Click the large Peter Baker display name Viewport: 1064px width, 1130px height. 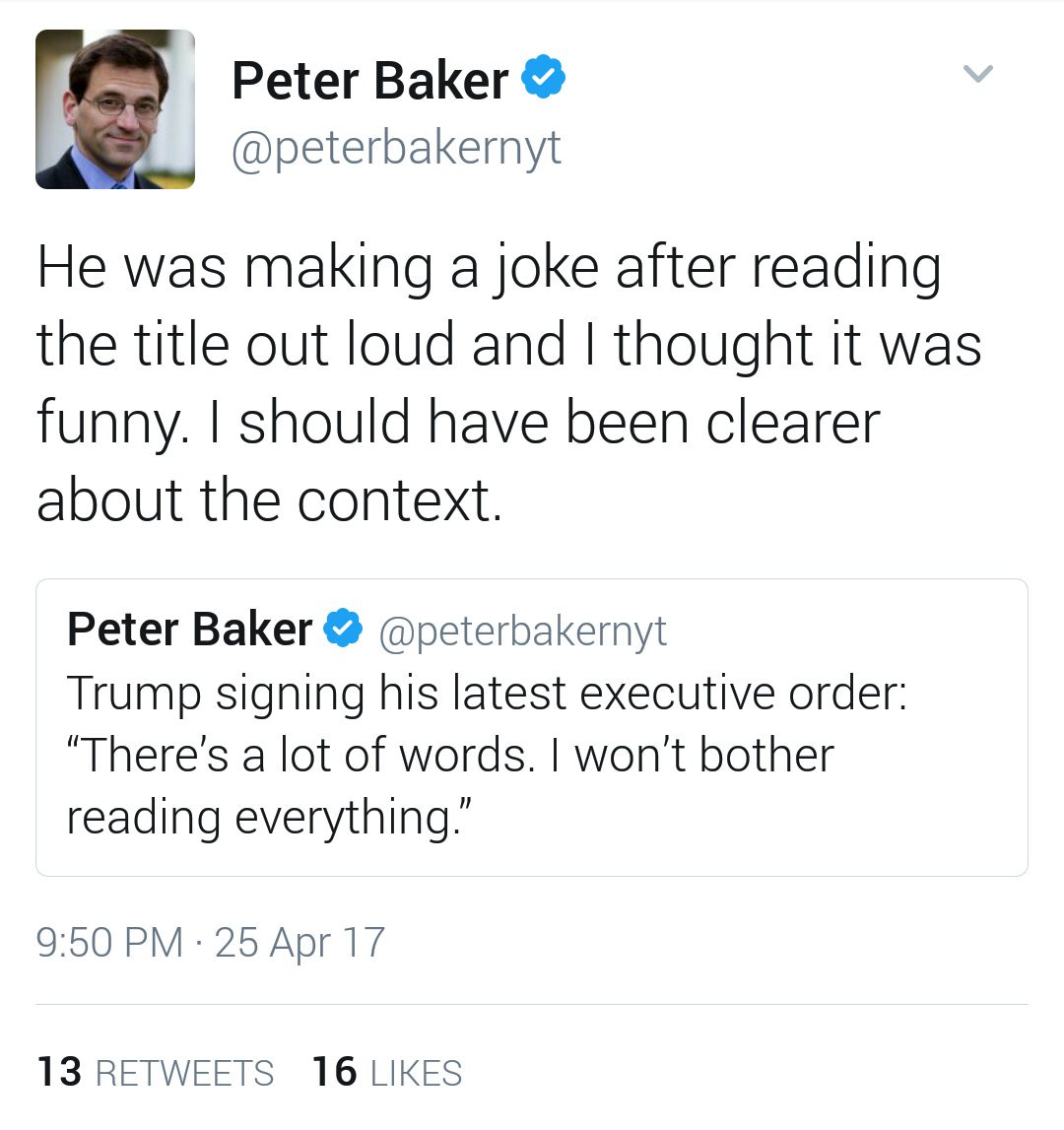[370, 80]
